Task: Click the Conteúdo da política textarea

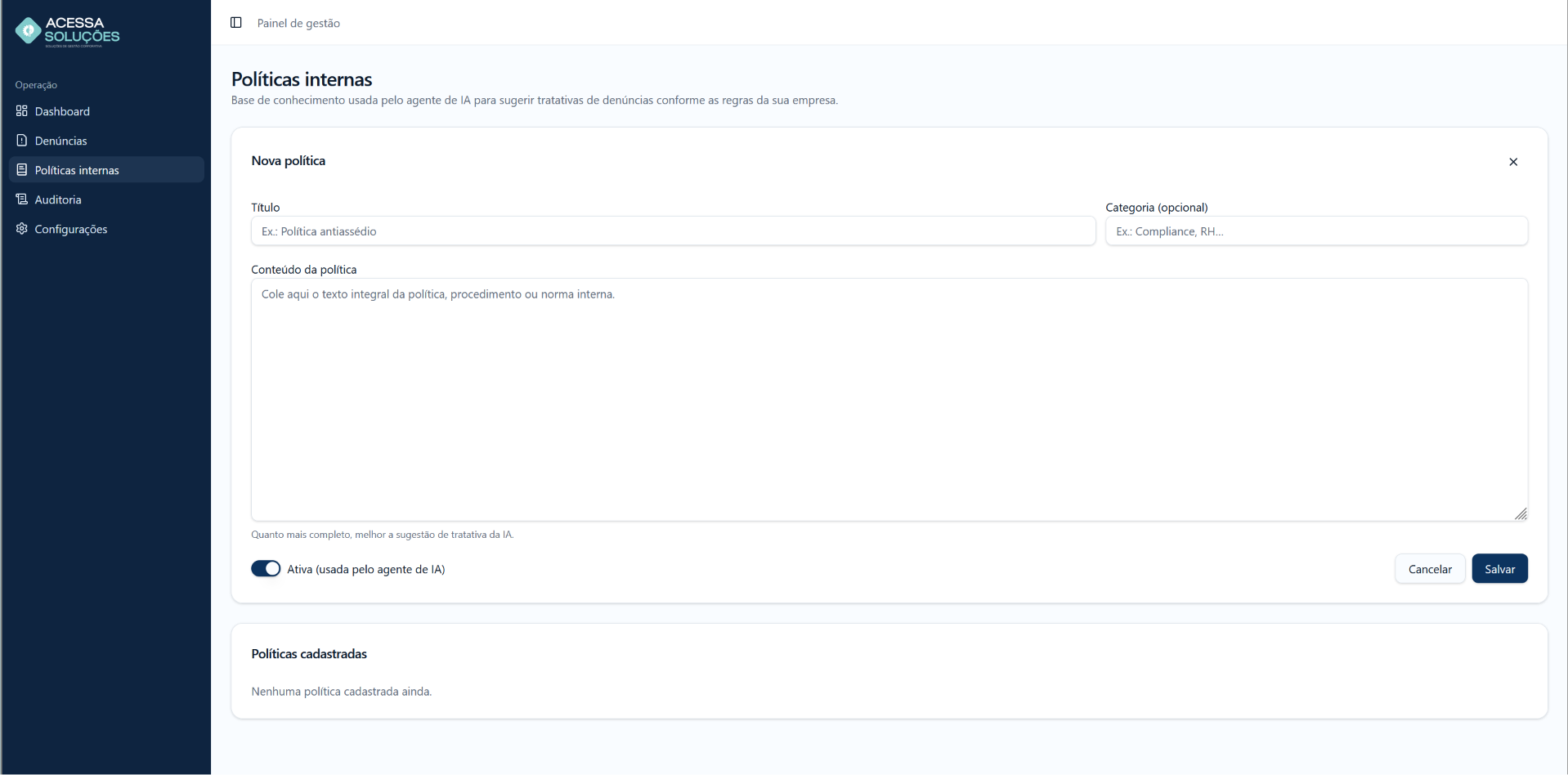Action: (x=889, y=400)
